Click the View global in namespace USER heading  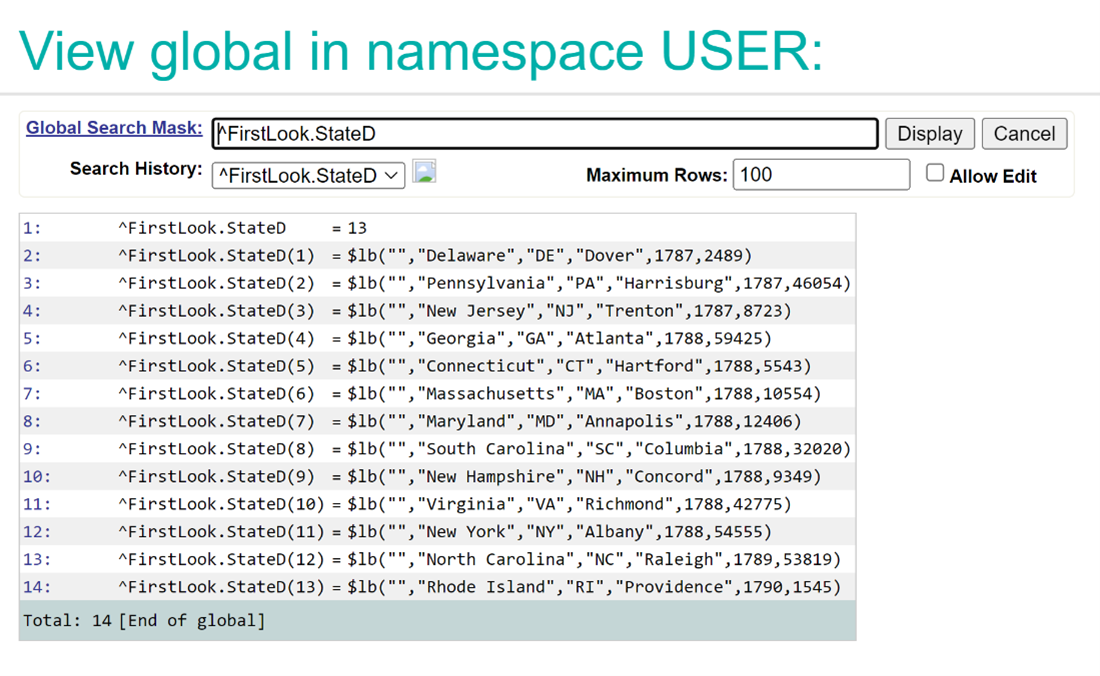(x=421, y=51)
